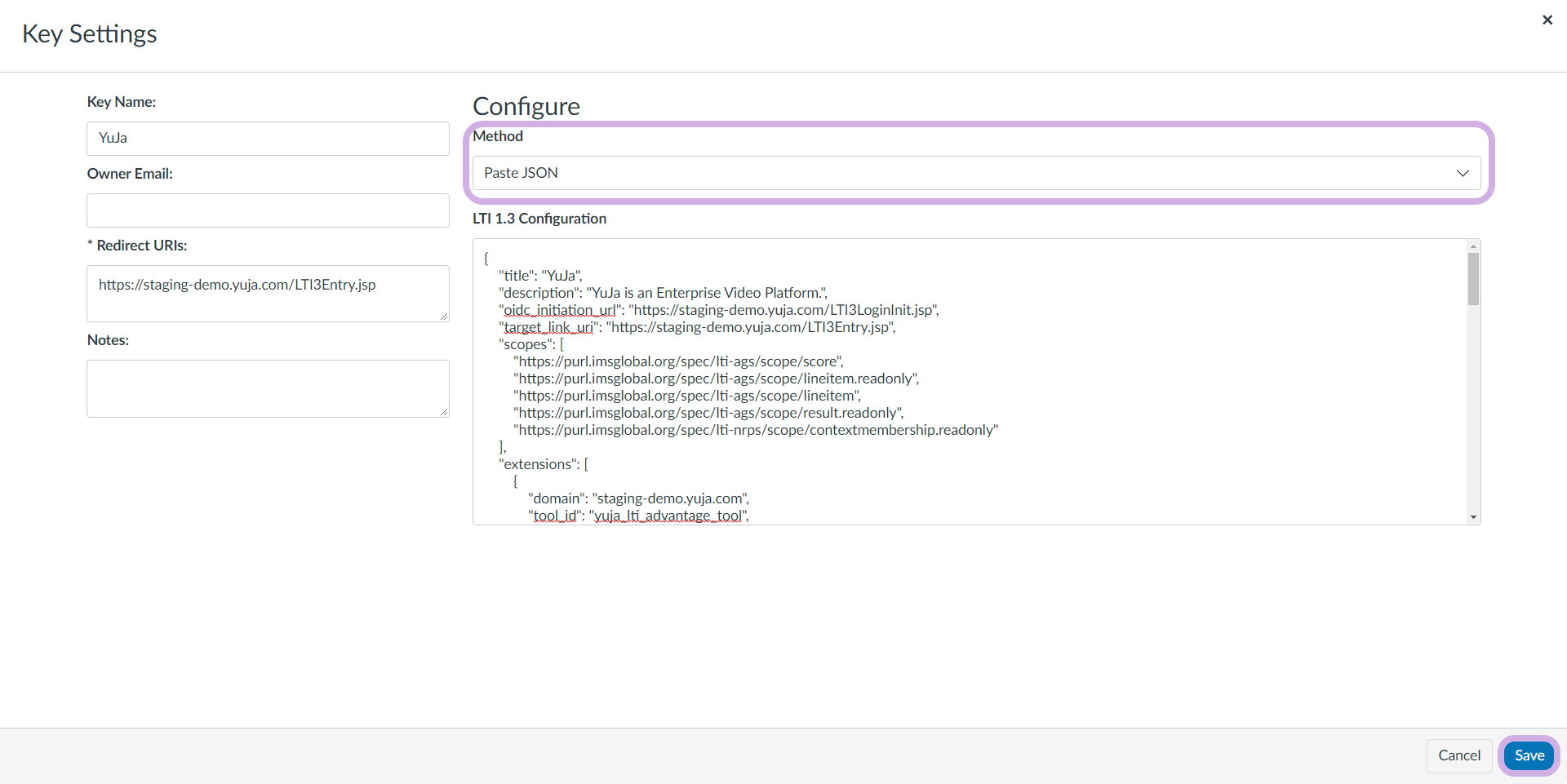Close the Key Settings dialog
The height and width of the screenshot is (784, 1567).
(1547, 20)
